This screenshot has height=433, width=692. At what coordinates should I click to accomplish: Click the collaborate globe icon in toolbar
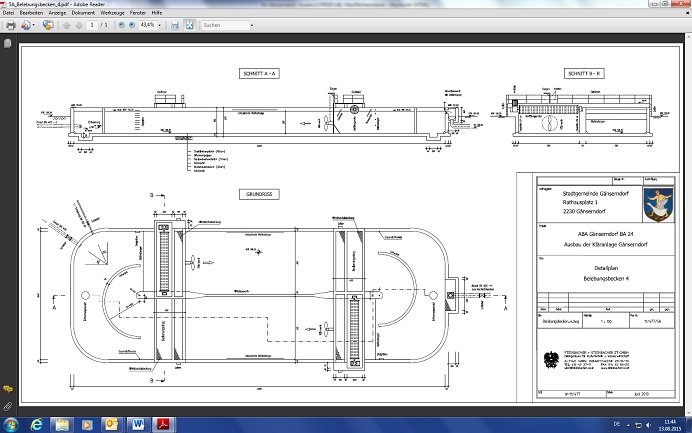click(x=48, y=25)
